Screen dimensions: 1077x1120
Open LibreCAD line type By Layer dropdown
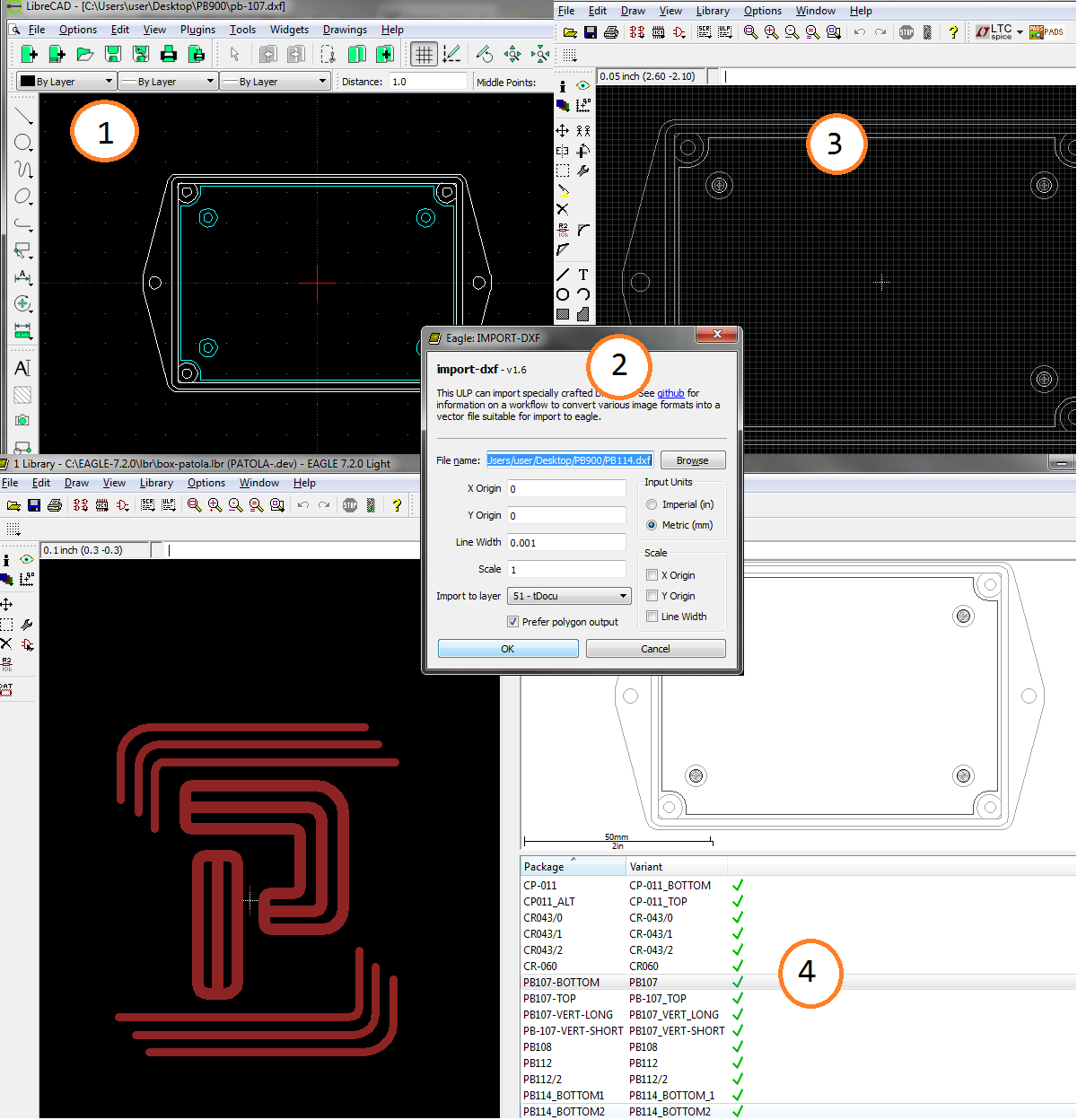point(275,82)
